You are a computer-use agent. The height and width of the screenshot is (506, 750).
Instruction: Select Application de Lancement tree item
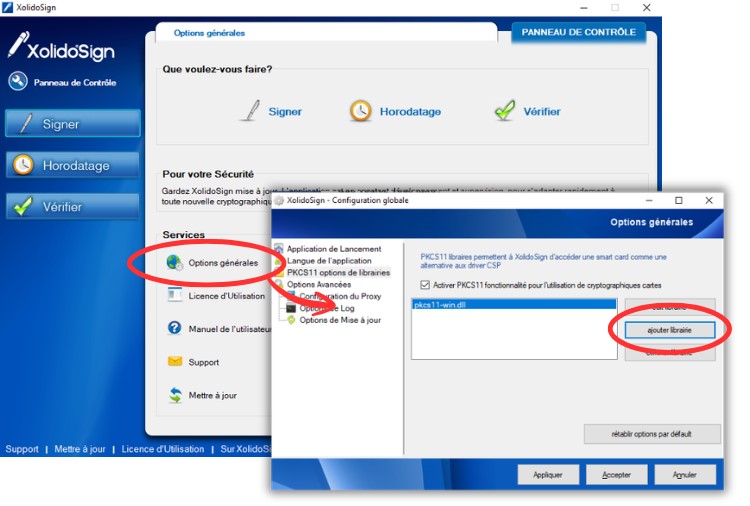coord(334,249)
